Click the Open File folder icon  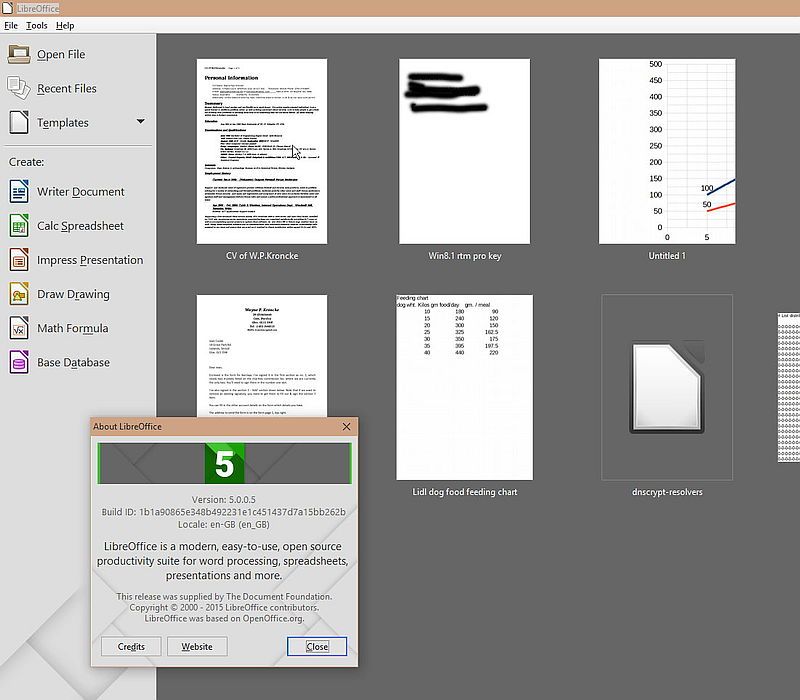click(x=19, y=54)
